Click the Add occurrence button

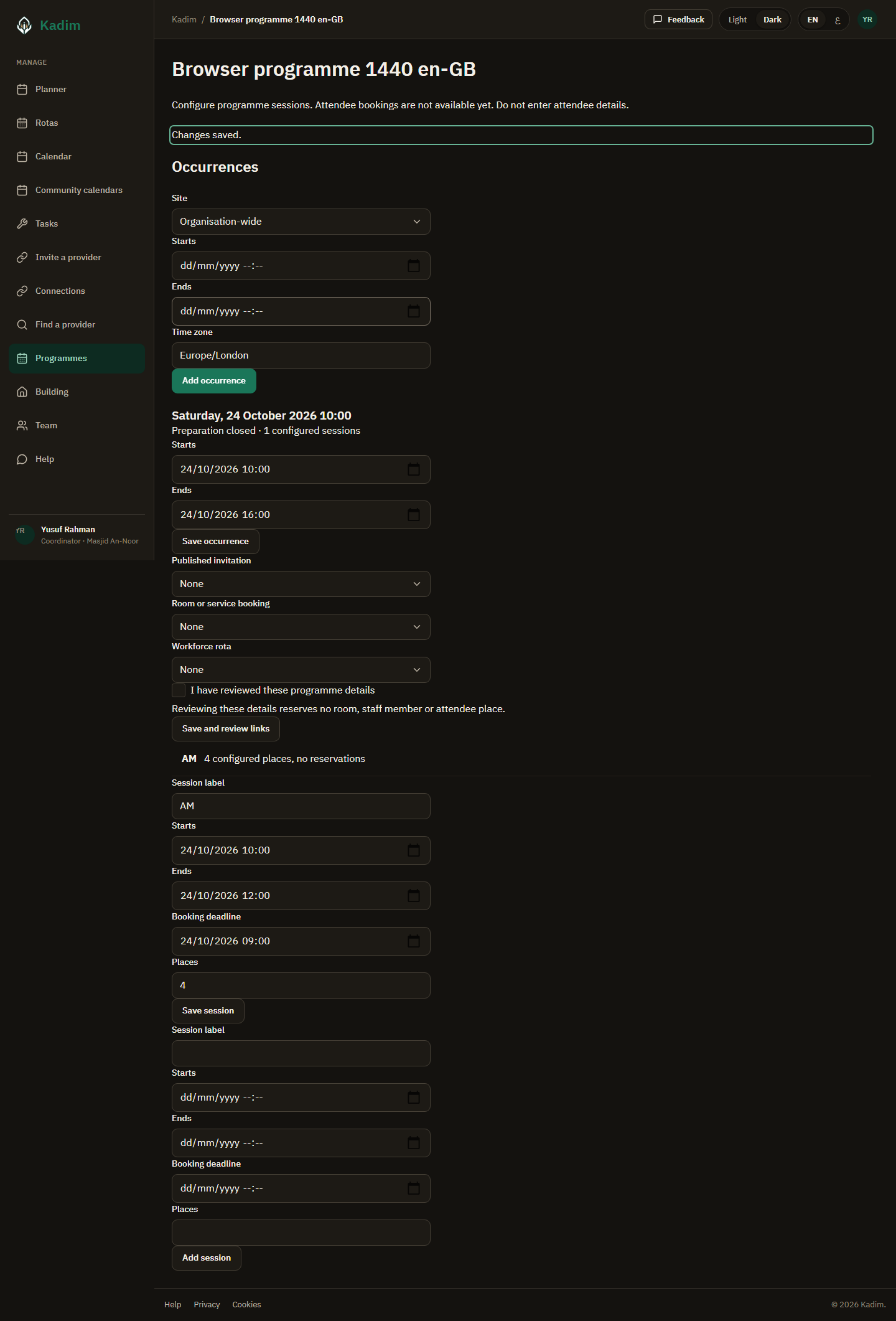[x=214, y=381]
